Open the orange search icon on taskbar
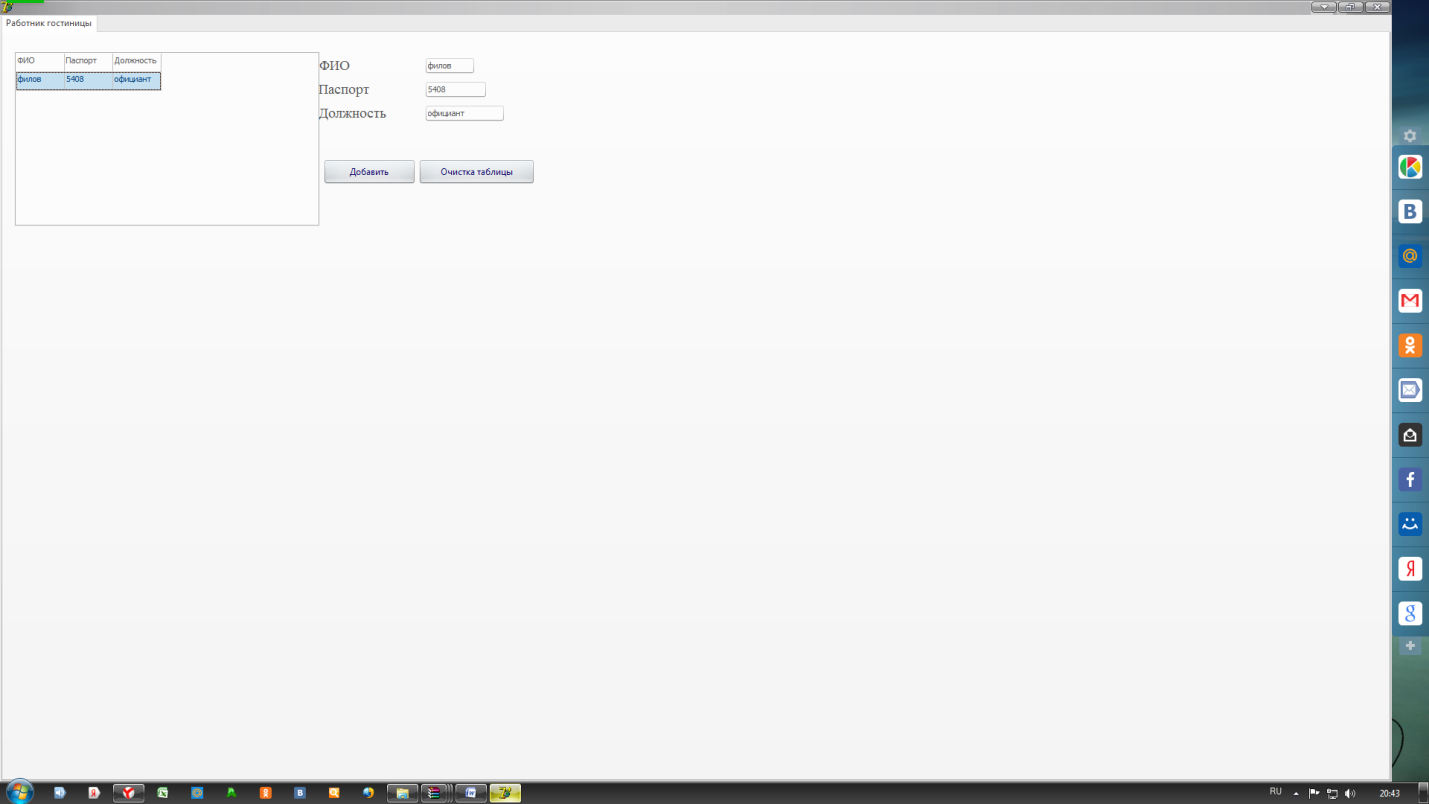Screen dimensions: 1429x804 click(x=334, y=793)
